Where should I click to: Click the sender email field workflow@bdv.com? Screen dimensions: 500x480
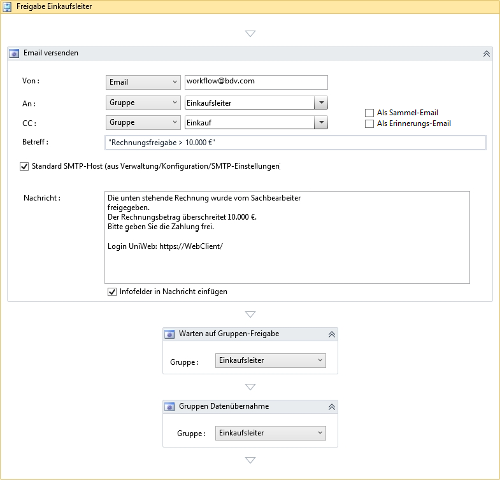tap(256, 82)
